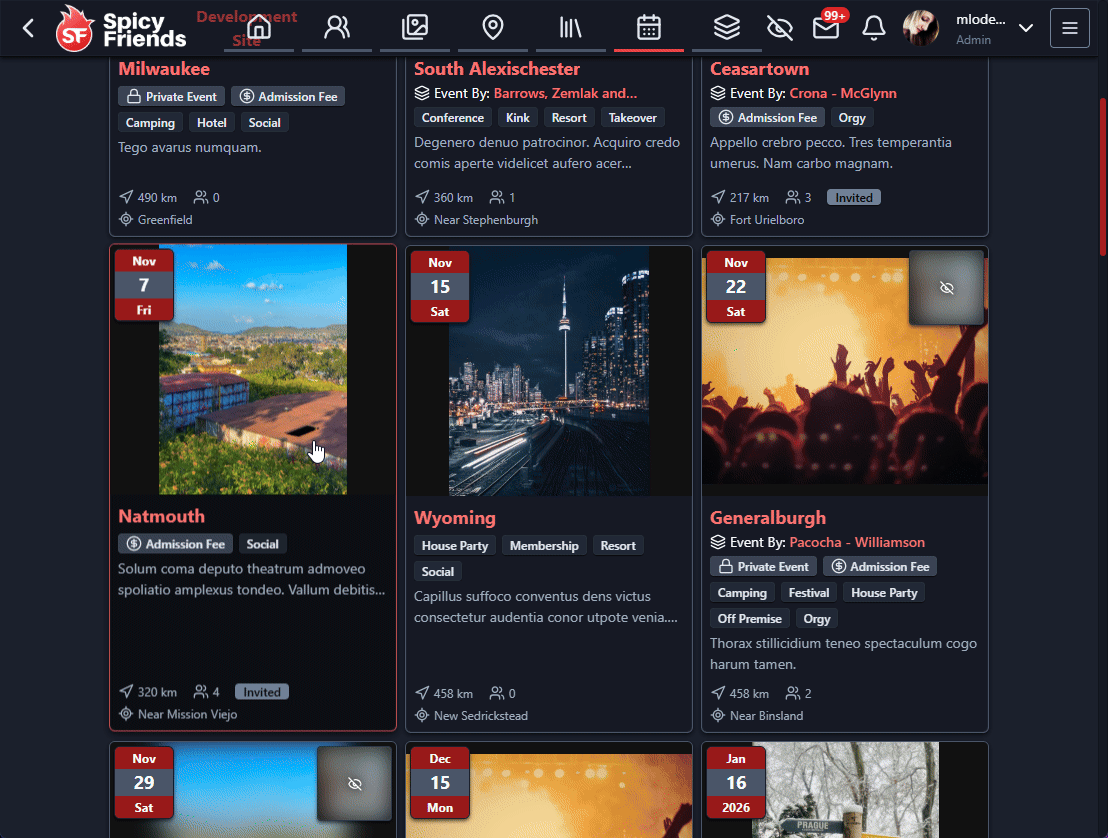Open the stacked layers groups icon
Image resolution: width=1108 pixels, height=838 pixels.
[x=727, y=28]
